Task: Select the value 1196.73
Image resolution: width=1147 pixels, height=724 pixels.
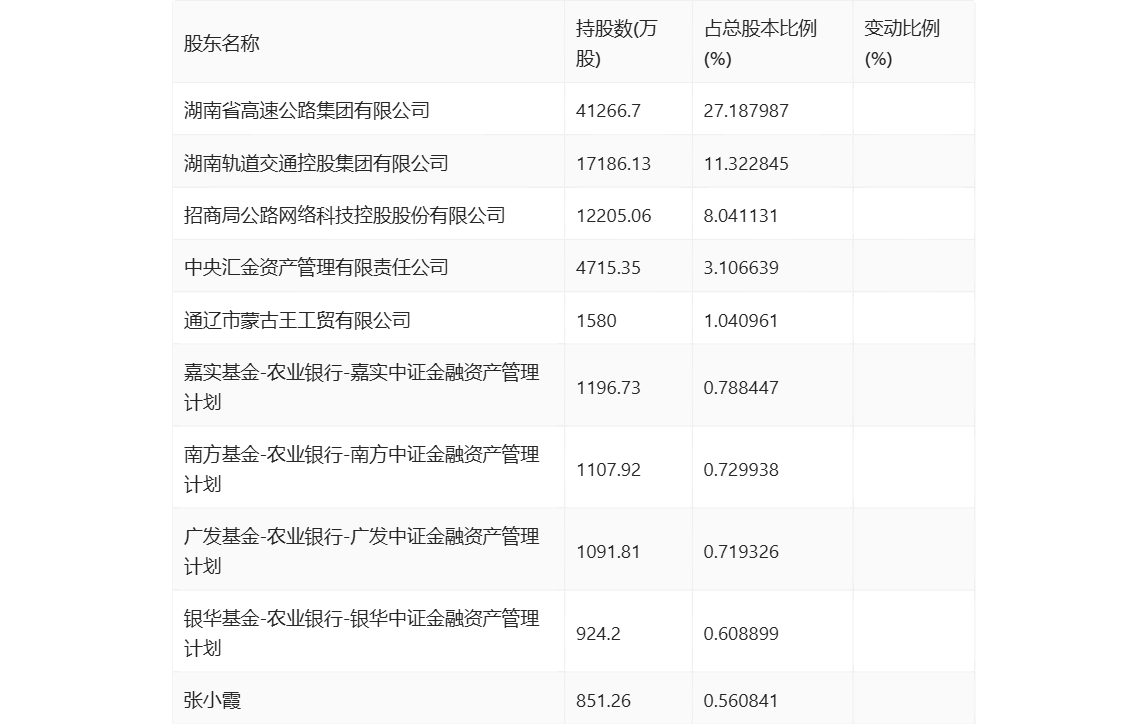Action: (608, 388)
